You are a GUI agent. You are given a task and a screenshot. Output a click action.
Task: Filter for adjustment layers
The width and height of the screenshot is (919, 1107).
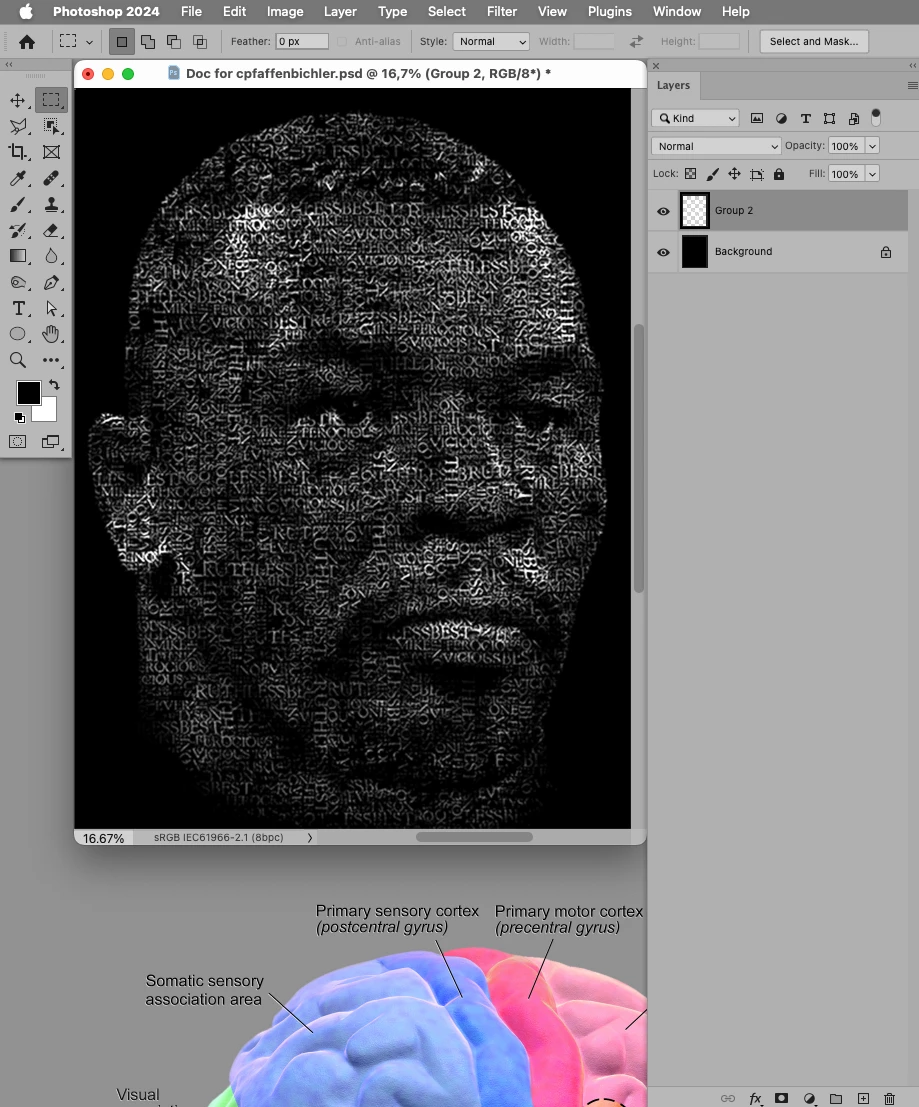(781, 118)
